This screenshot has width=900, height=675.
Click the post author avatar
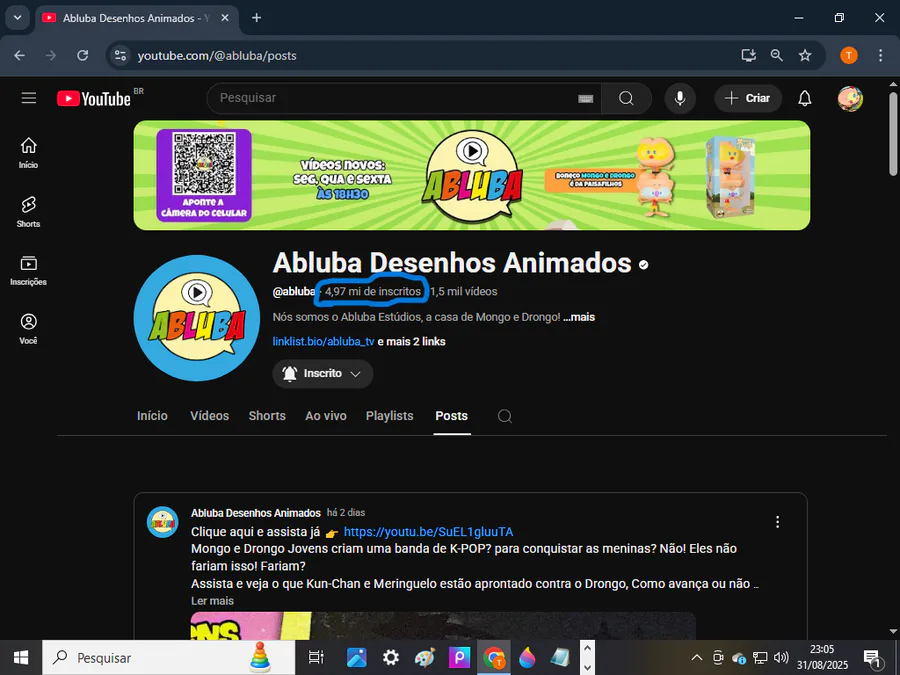pyautogui.click(x=162, y=522)
